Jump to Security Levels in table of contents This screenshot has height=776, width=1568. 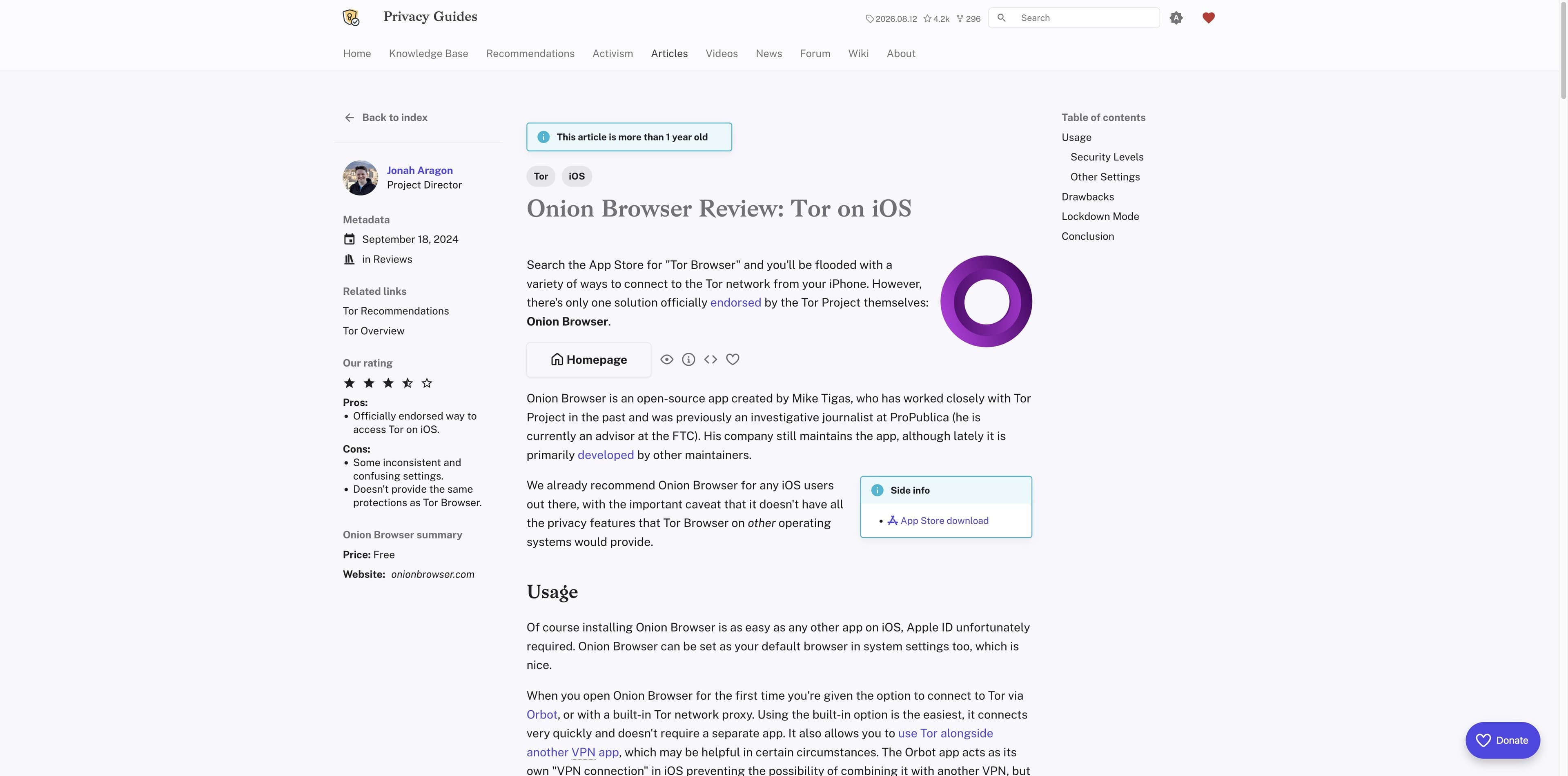point(1107,157)
